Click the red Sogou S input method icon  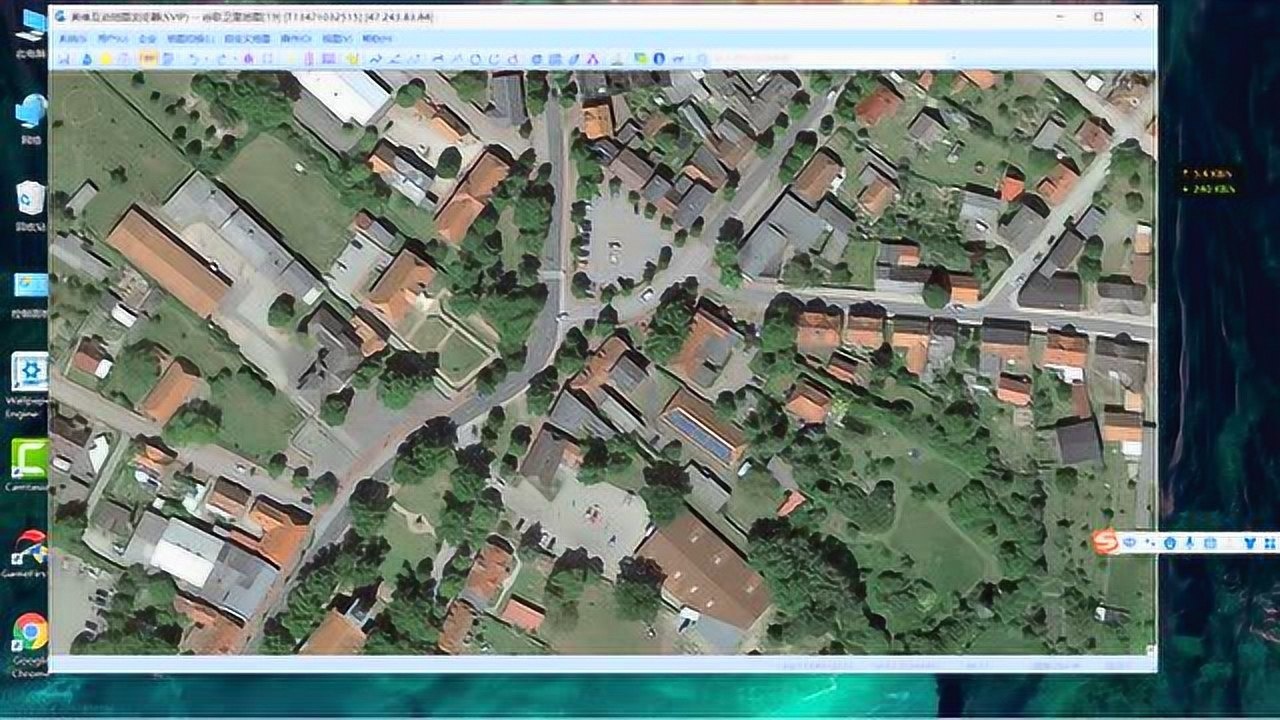click(x=1105, y=542)
